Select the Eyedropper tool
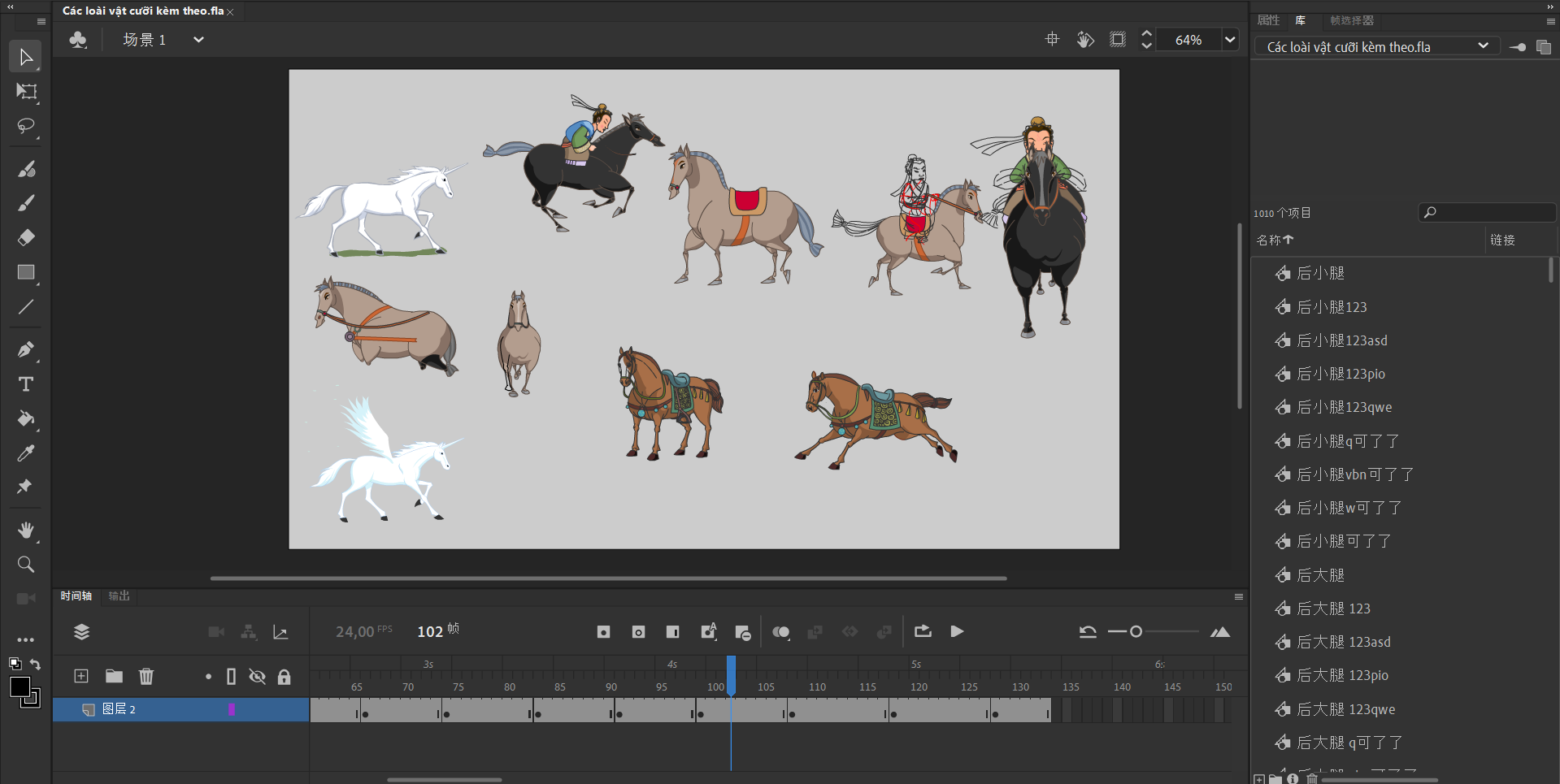1560x784 pixels. tap(26, 453)
